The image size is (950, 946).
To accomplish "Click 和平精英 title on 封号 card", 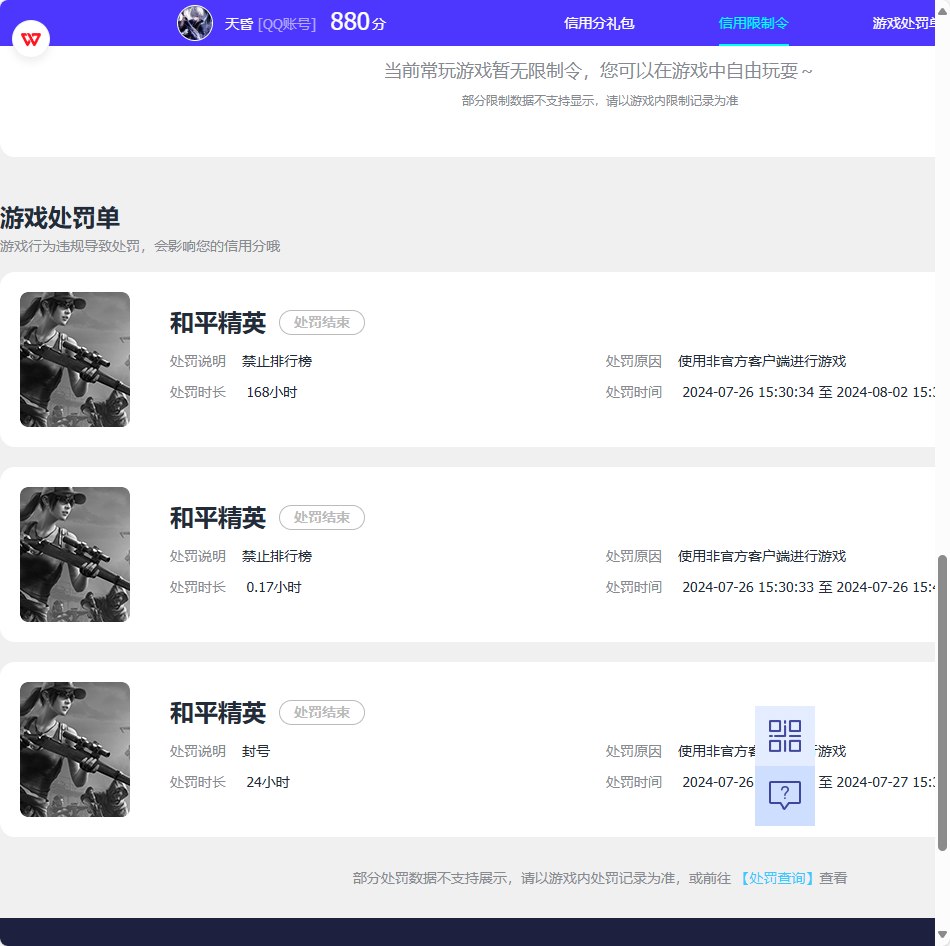I will (218, 713).
